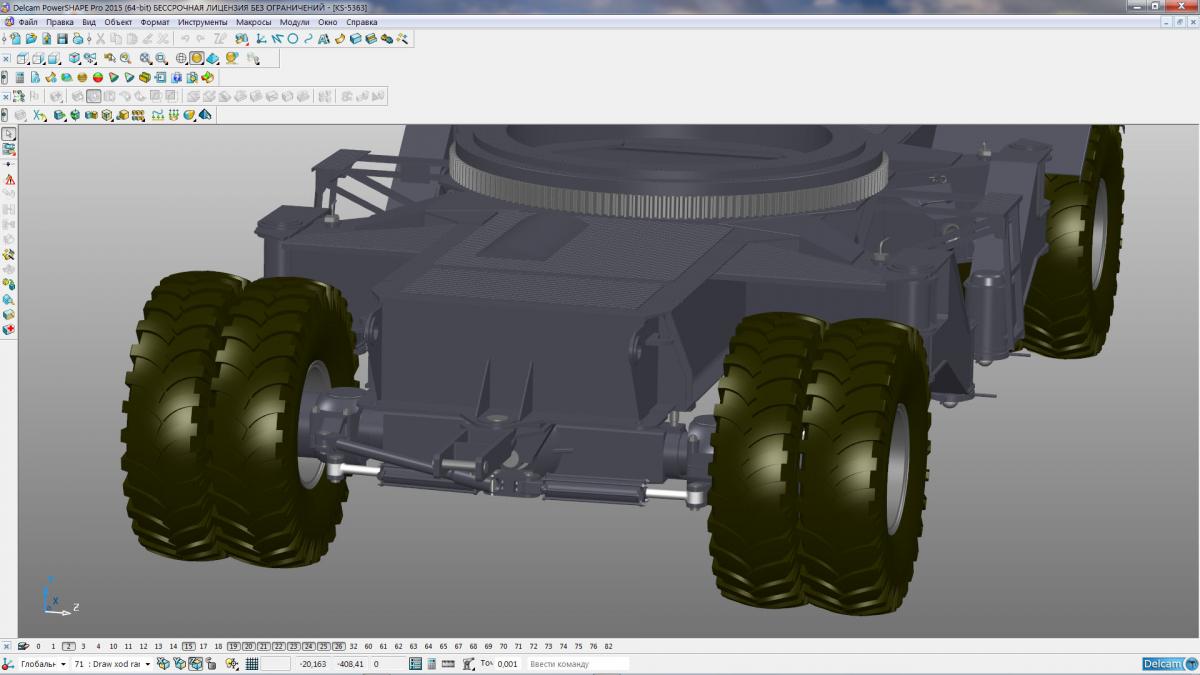Viewport: 1200px width, 675px height.
Task: Select the Workplane creation tool
Action: tap(260, 39)
